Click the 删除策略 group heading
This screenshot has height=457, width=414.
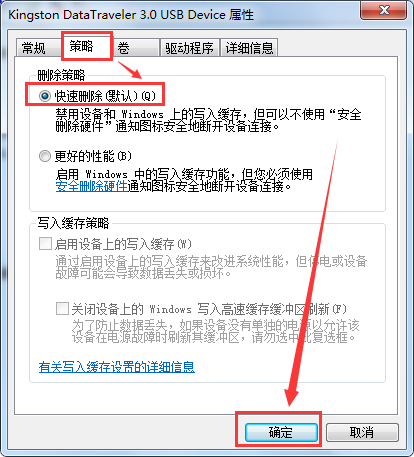(61, 75)
